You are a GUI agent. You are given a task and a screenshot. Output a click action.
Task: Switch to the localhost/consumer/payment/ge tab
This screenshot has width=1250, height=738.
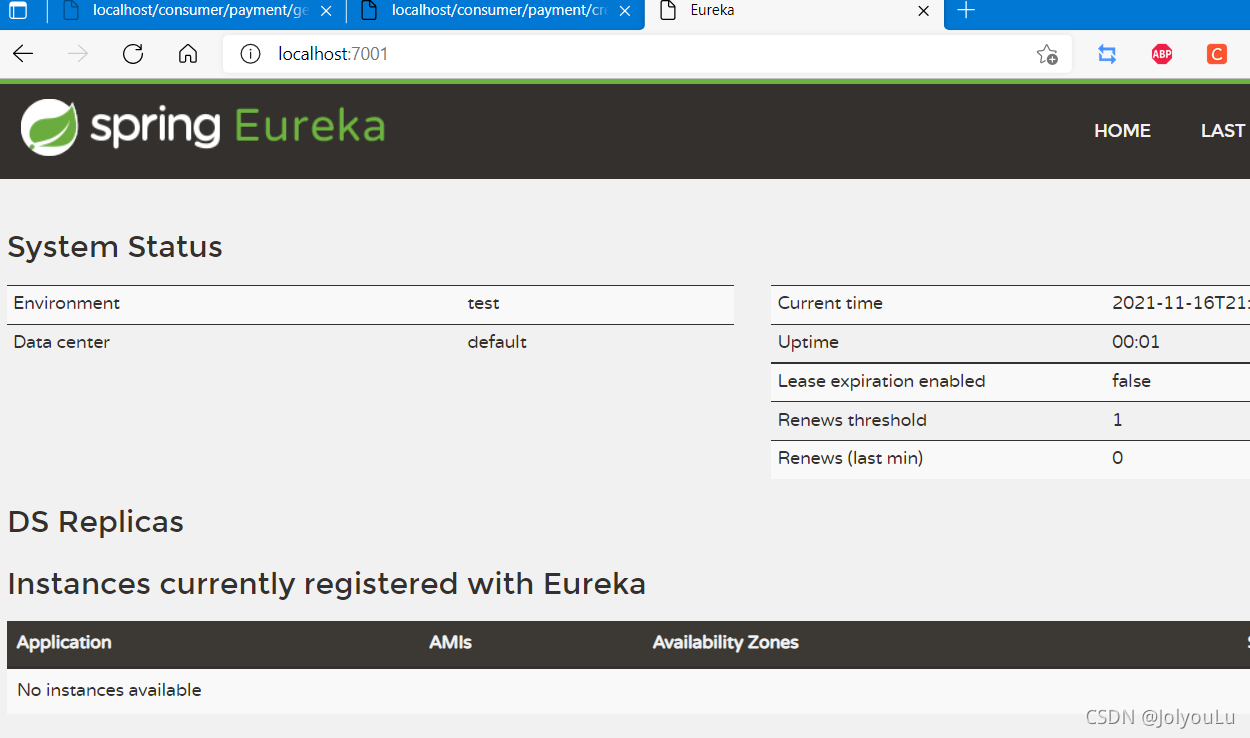[x=198, y=12]
